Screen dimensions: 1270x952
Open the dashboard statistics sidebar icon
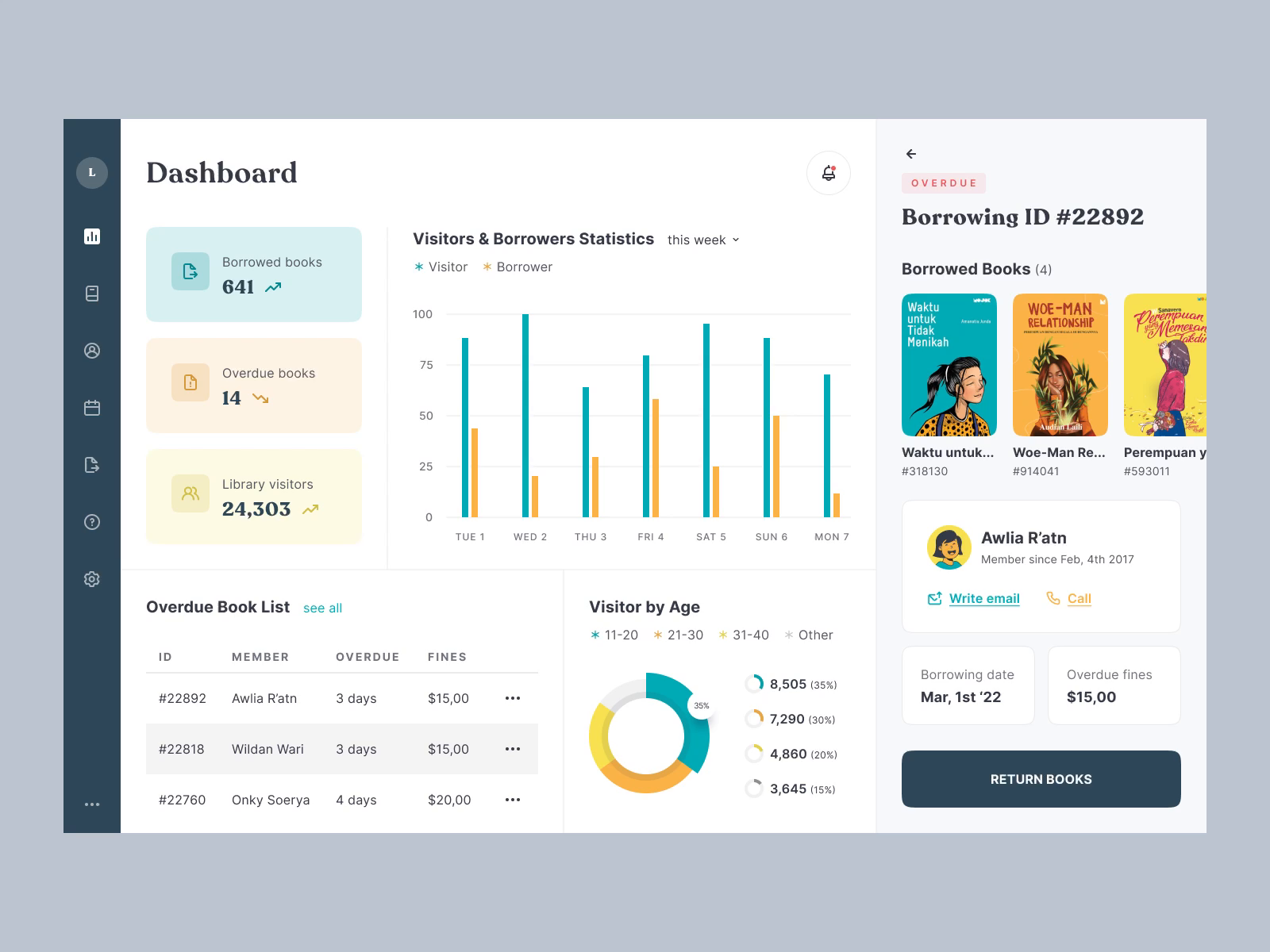[92, 236]
